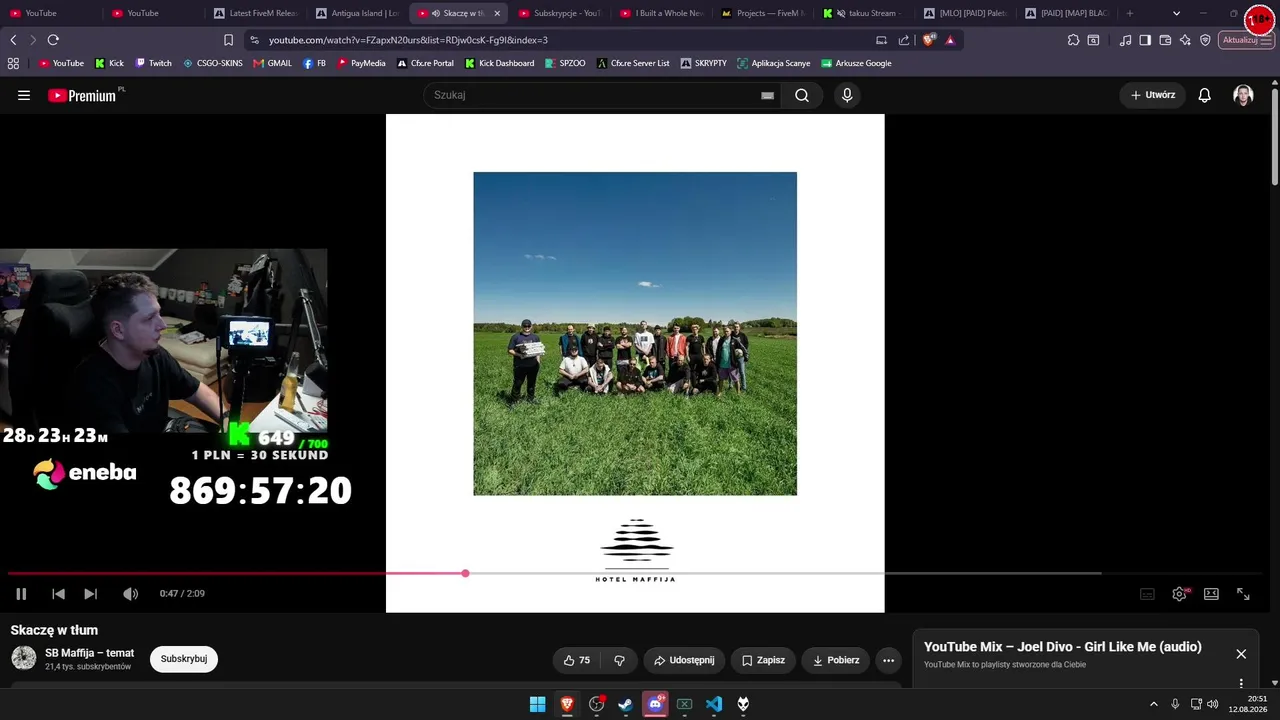Open SB Maffija – temat channel link

click(x=89, y=653)
